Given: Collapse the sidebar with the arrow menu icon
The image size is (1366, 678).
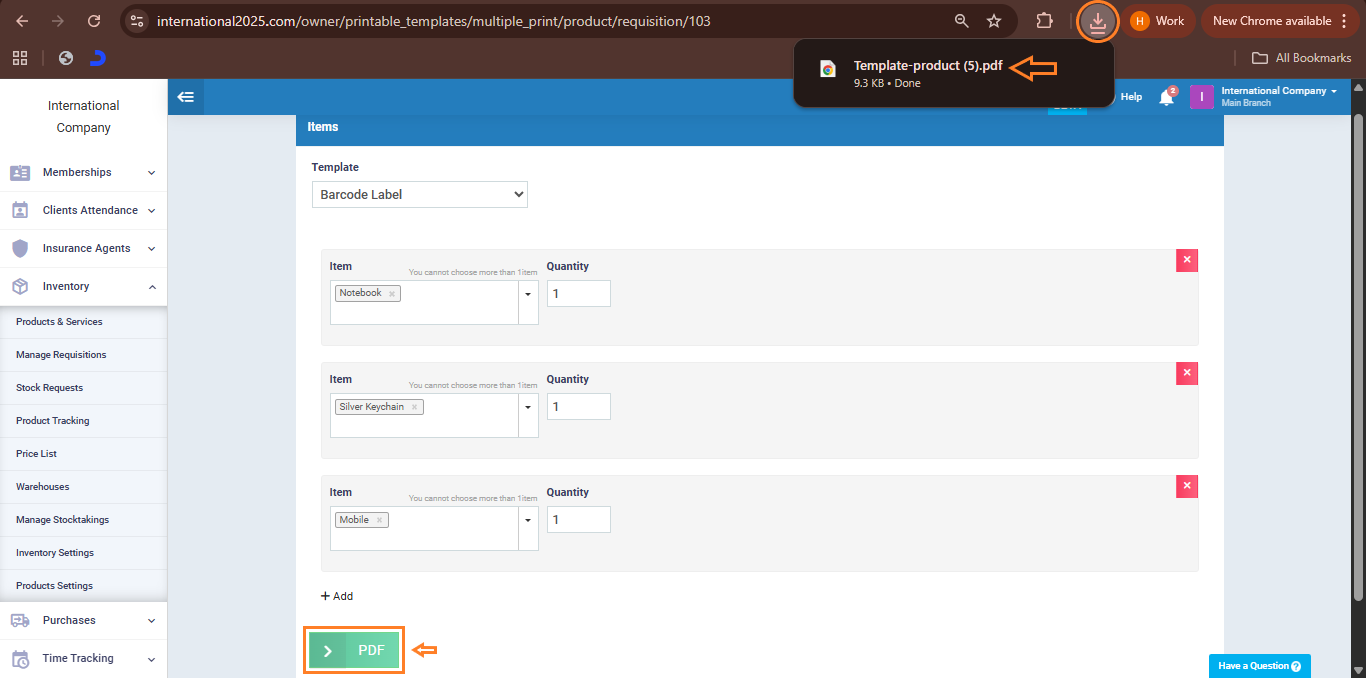Looking at the screenshot, I should [185, 97].
